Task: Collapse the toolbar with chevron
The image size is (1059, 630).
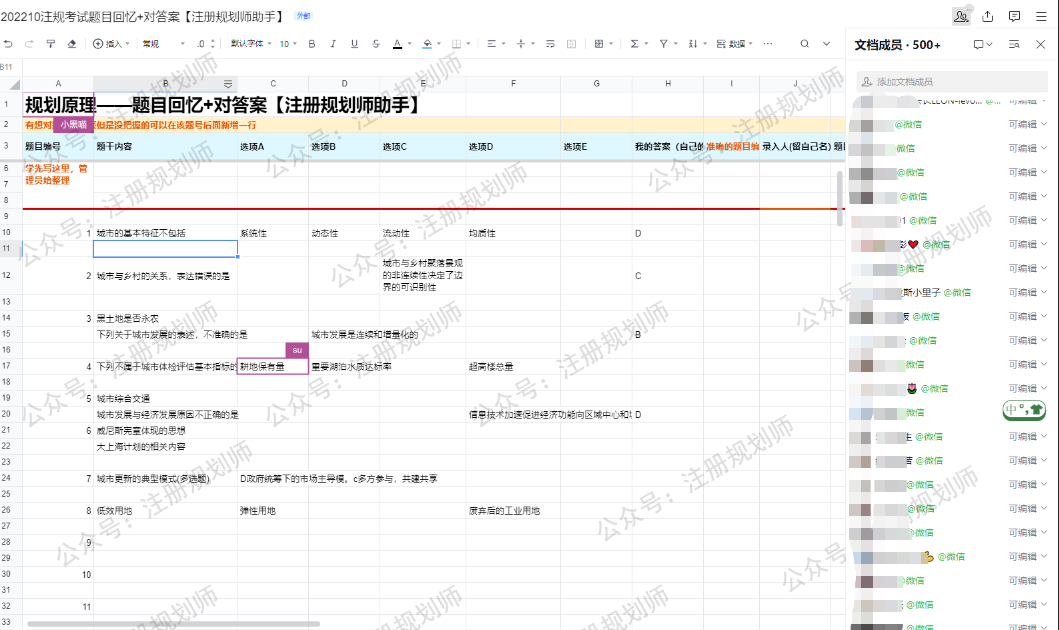Action: click(826, 44)
